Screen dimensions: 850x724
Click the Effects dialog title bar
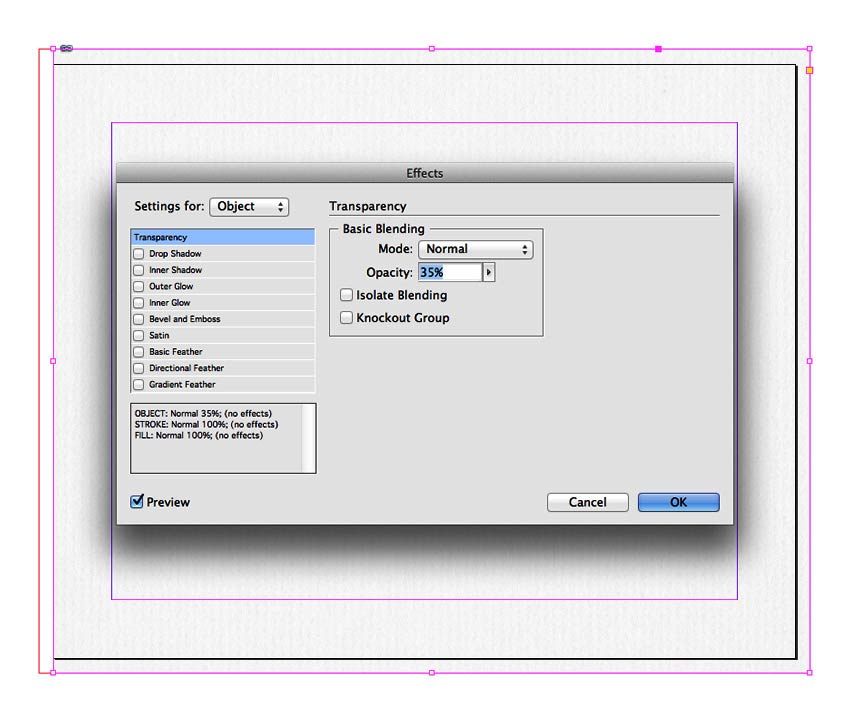click(x=425, y=173)
